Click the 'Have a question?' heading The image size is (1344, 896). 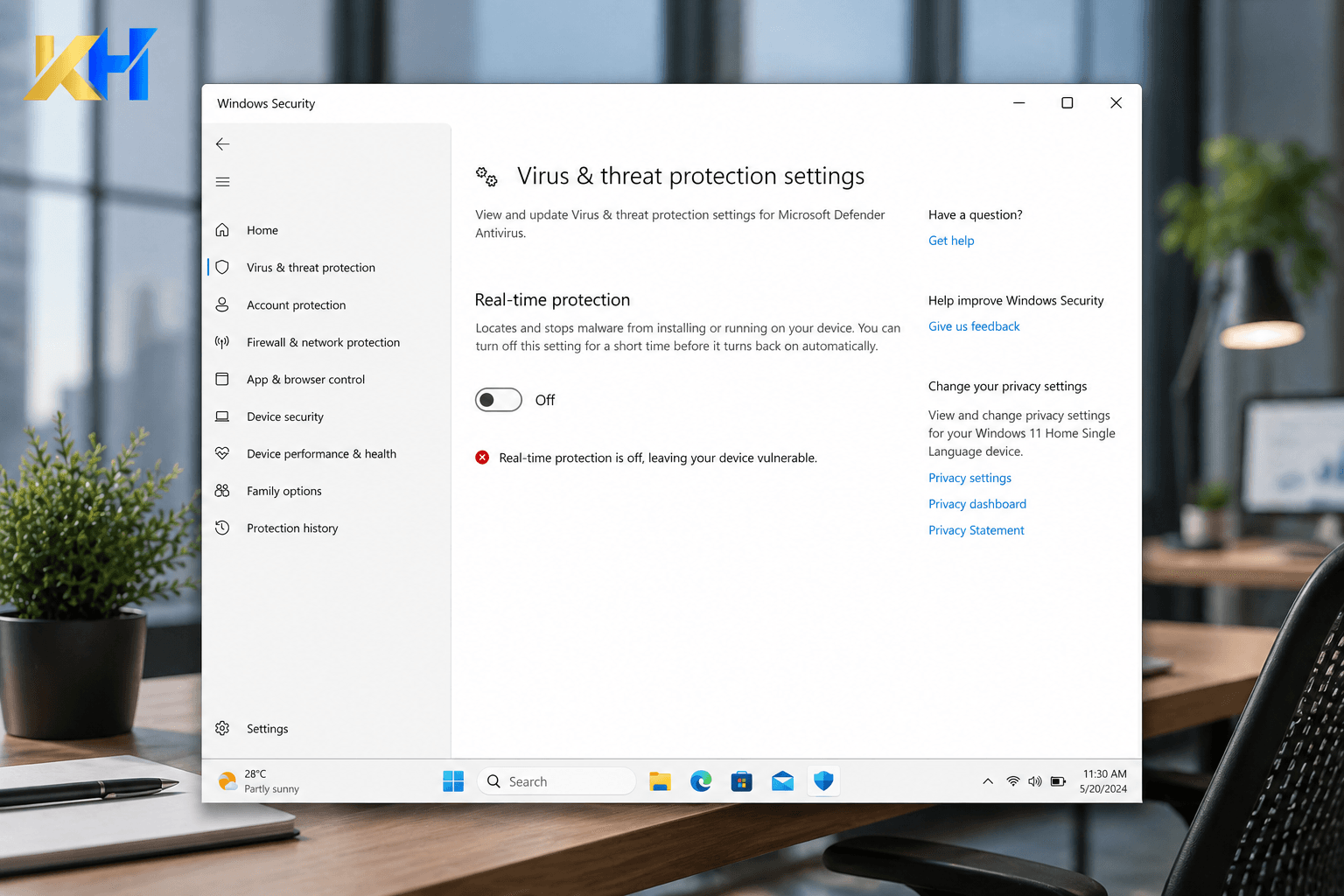[x=976, y=215]
